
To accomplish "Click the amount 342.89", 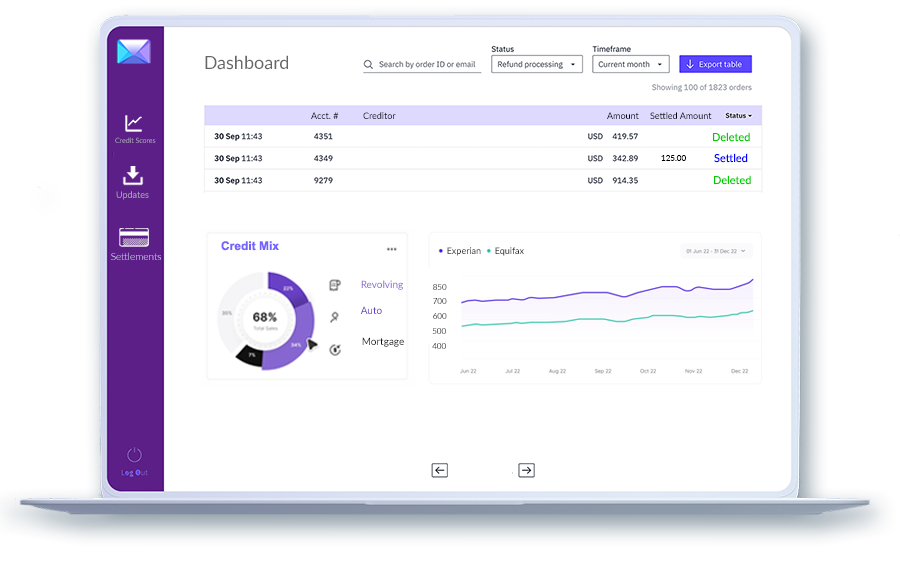I will pyautogui.click(x=625, y=158).
